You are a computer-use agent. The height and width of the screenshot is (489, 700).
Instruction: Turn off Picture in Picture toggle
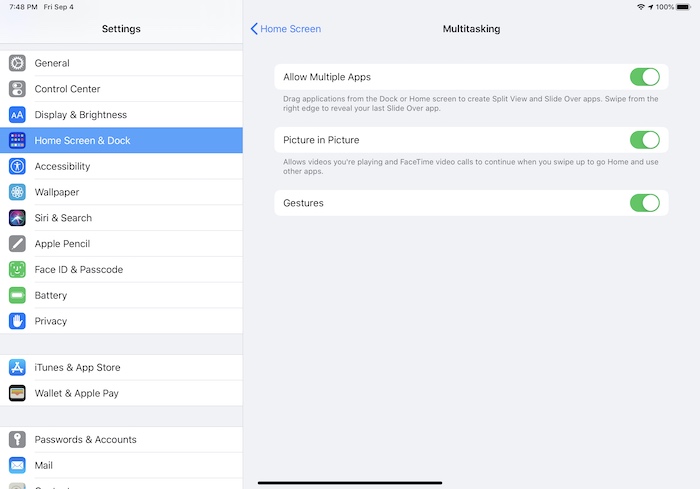(x=645, y=140)
